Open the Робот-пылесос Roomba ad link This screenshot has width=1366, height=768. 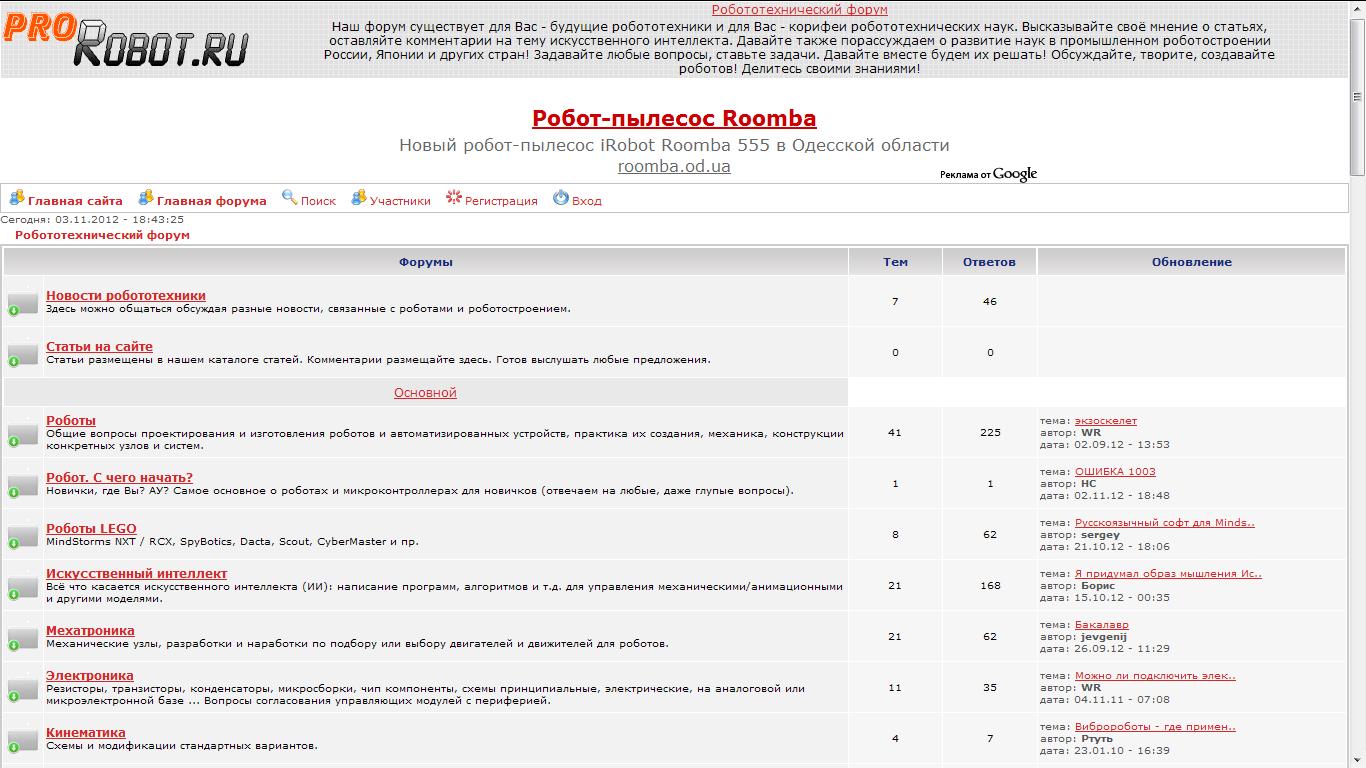(674, 118)
